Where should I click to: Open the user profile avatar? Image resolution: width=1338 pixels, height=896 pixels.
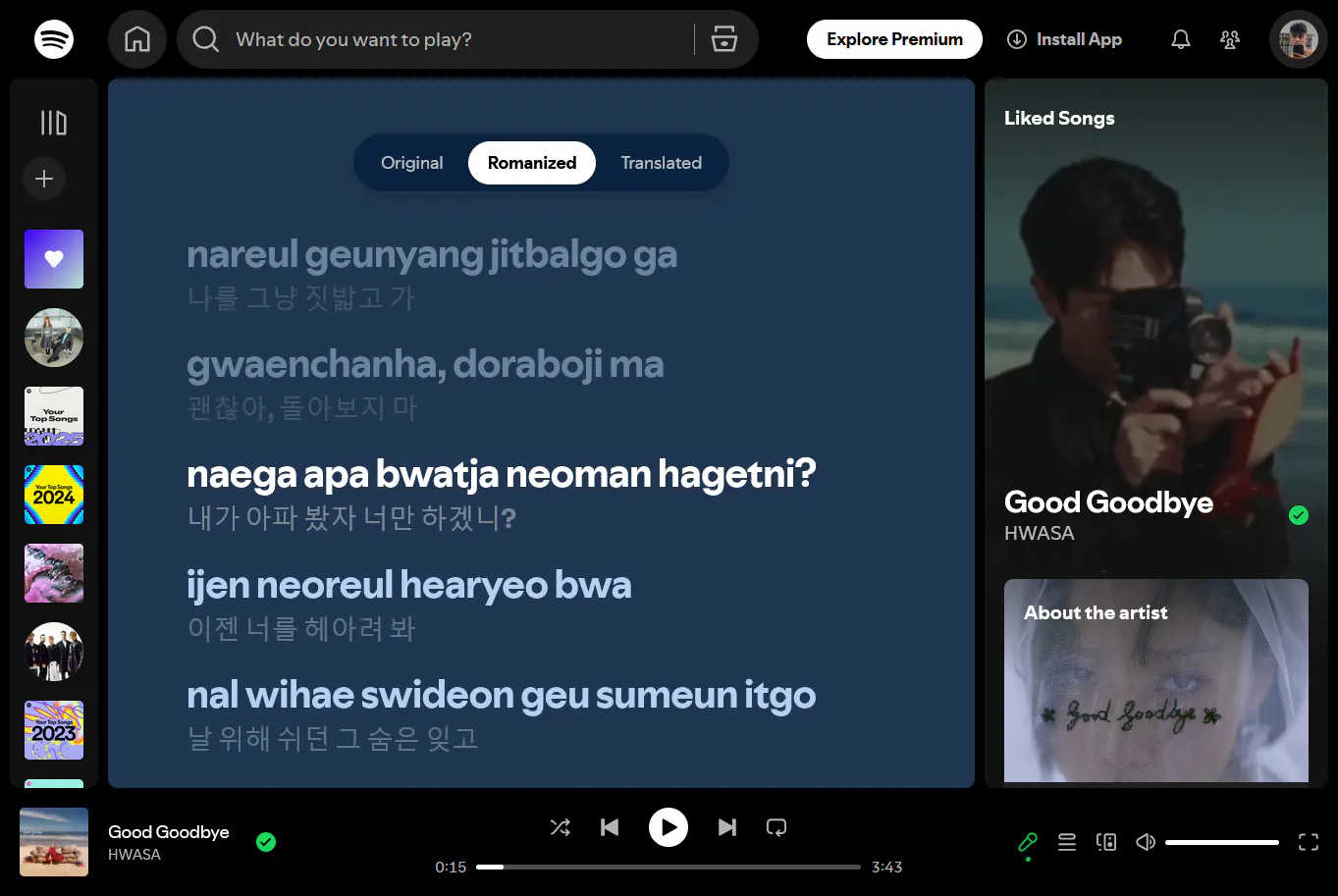click(x=1298, y=39)
